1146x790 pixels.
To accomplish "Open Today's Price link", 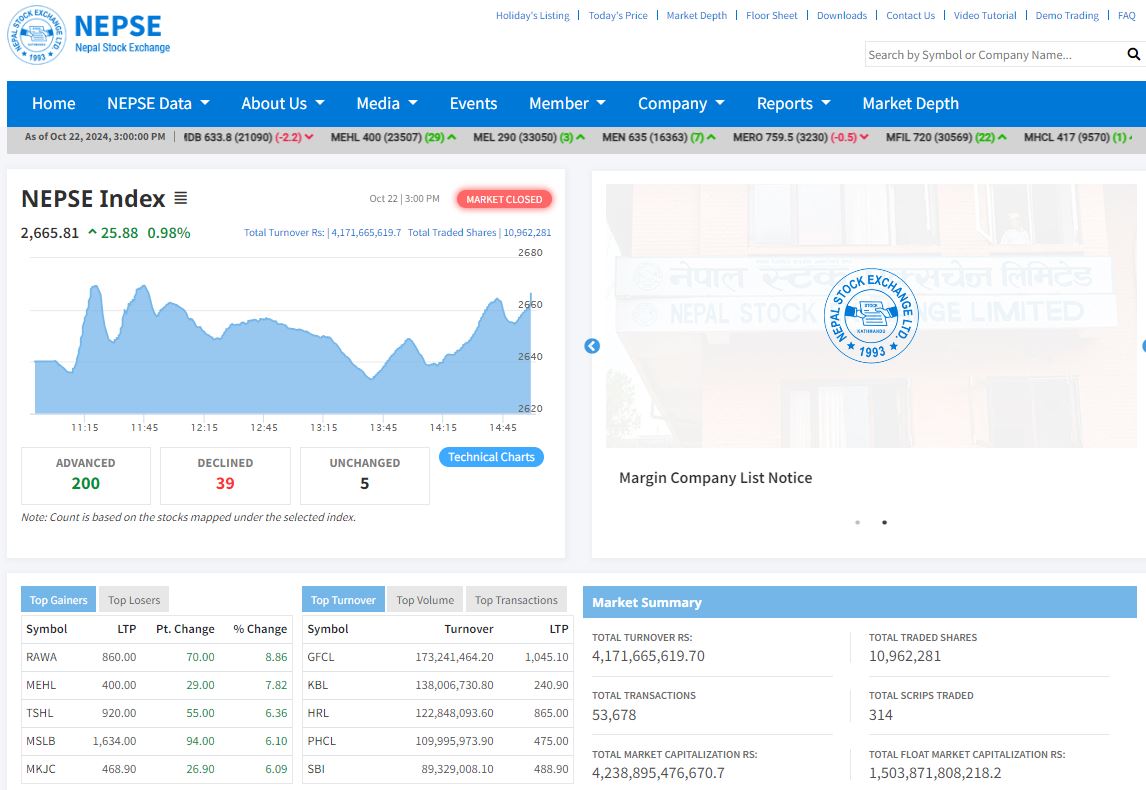I will pos(618,15).
